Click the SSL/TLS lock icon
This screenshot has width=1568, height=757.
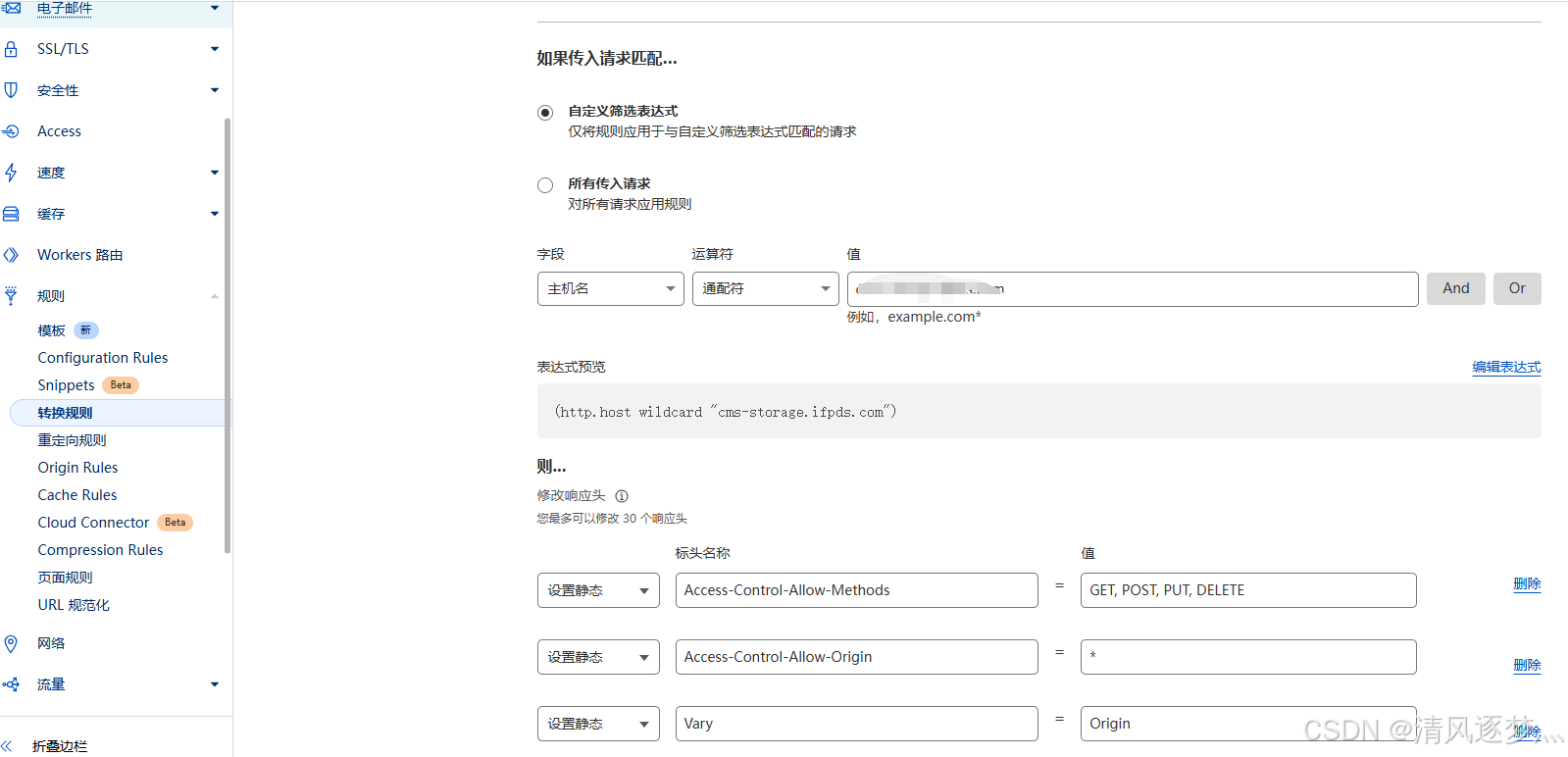coord(11,49)
